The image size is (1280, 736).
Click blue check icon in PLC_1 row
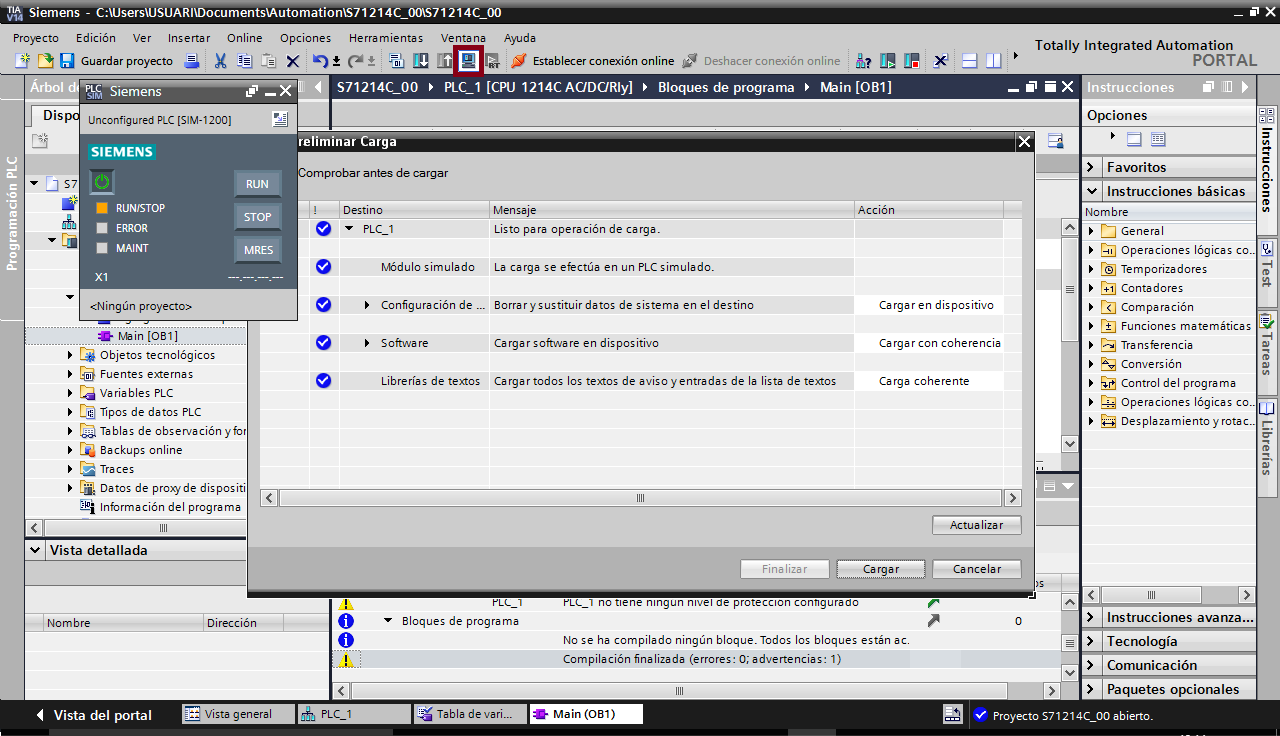[323, 229]
